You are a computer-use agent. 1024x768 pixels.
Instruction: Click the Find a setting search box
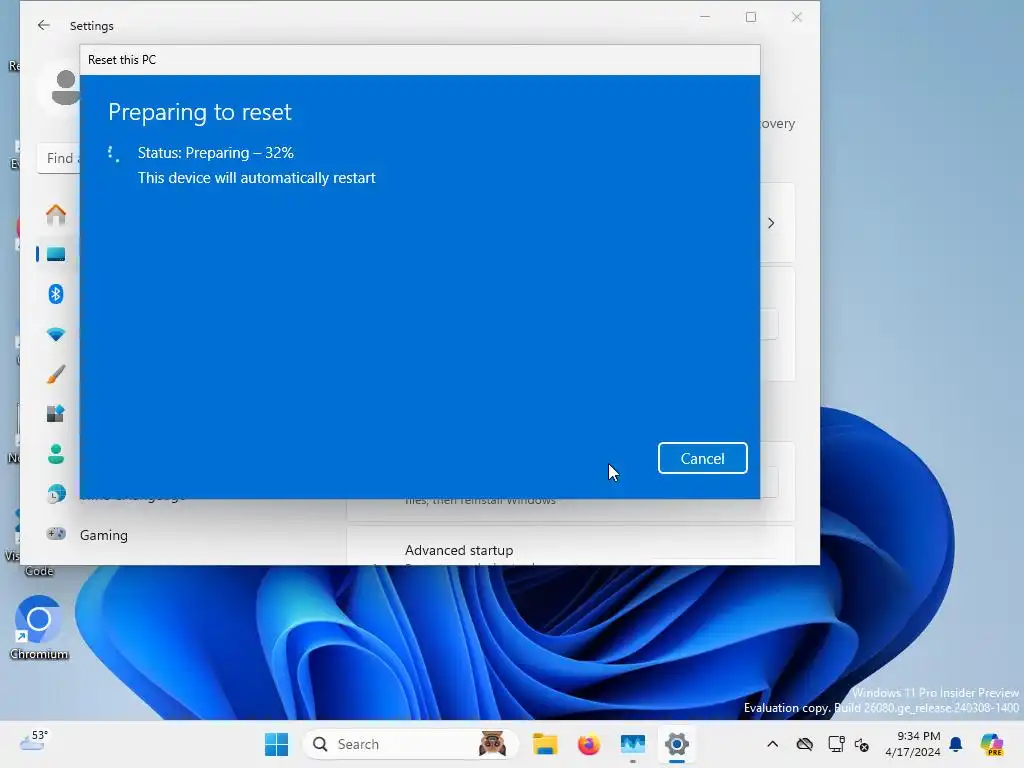(59, 158)
